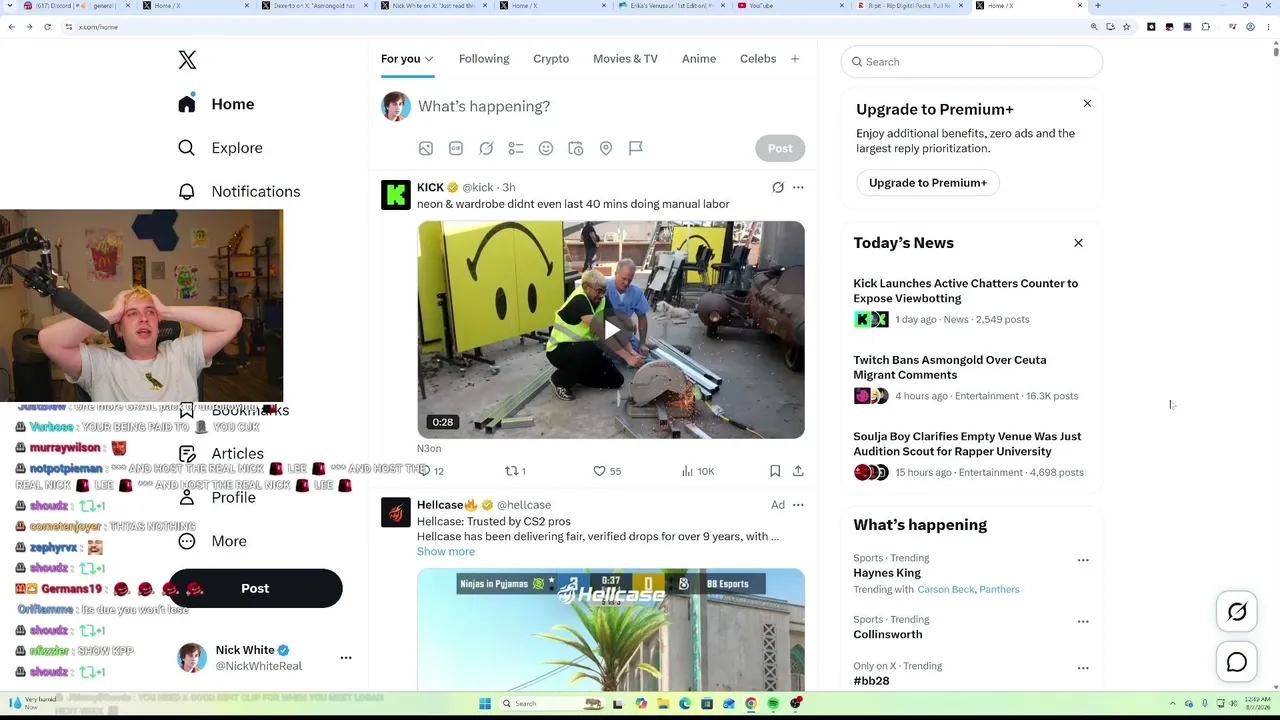The height and width of the screenshot is (720, 1280).
Task: Open the Panthers trending link
Action: pos(1000,590)
